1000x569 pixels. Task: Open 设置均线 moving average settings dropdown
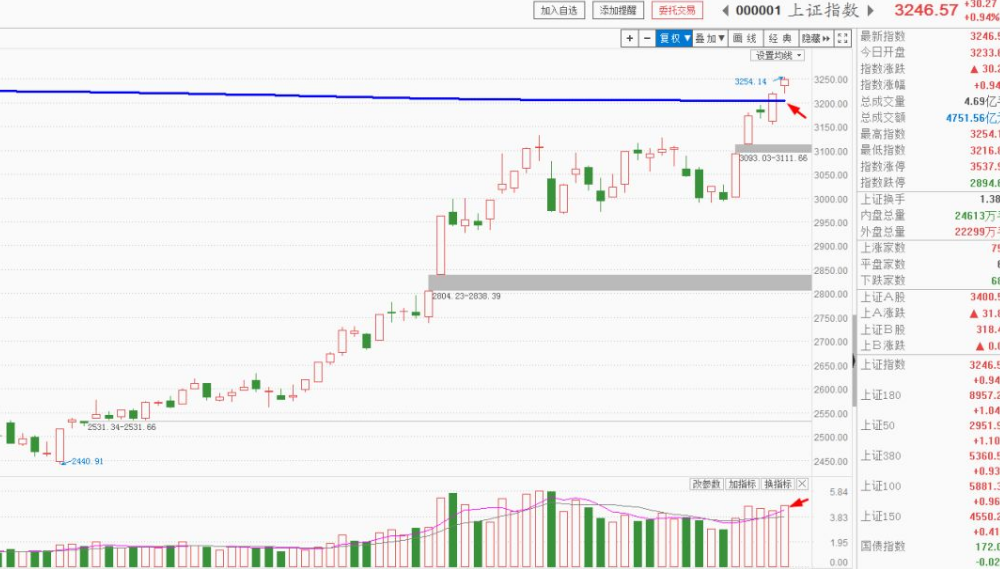pyautogui.click(x=777, y=55)
